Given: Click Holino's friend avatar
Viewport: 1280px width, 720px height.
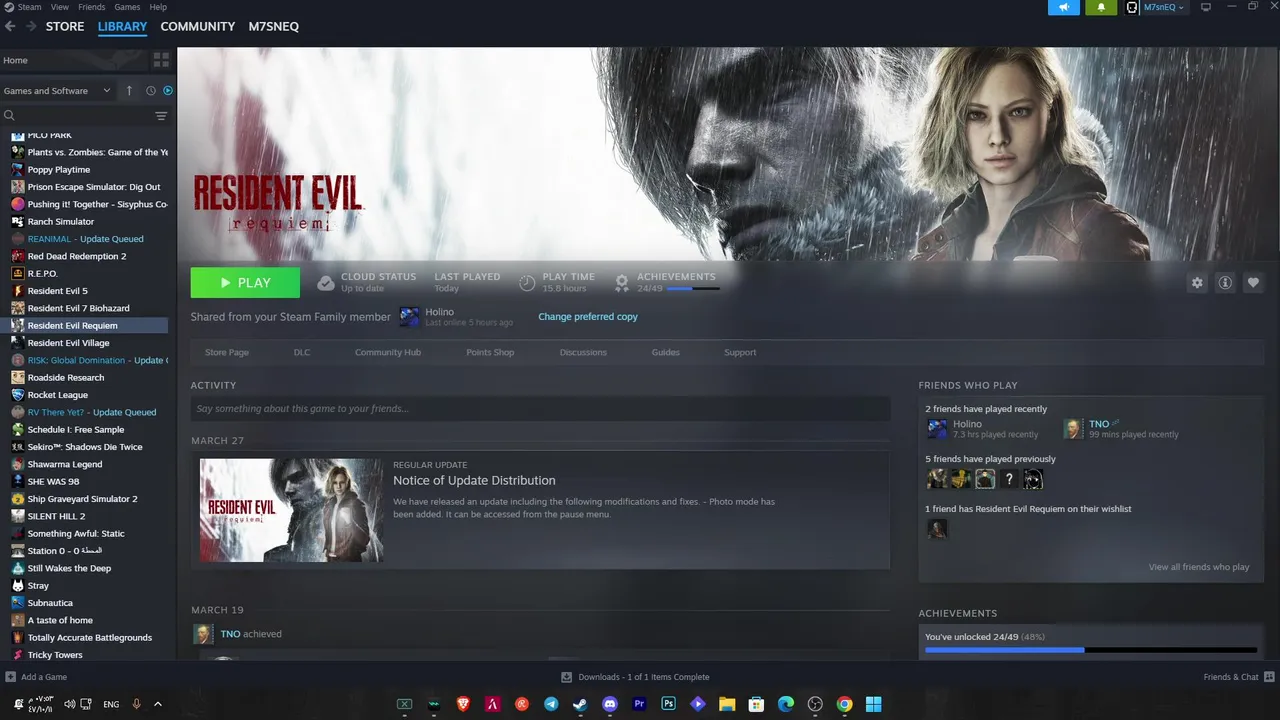Looking at the screenshot, I should (x=937, y=429).
